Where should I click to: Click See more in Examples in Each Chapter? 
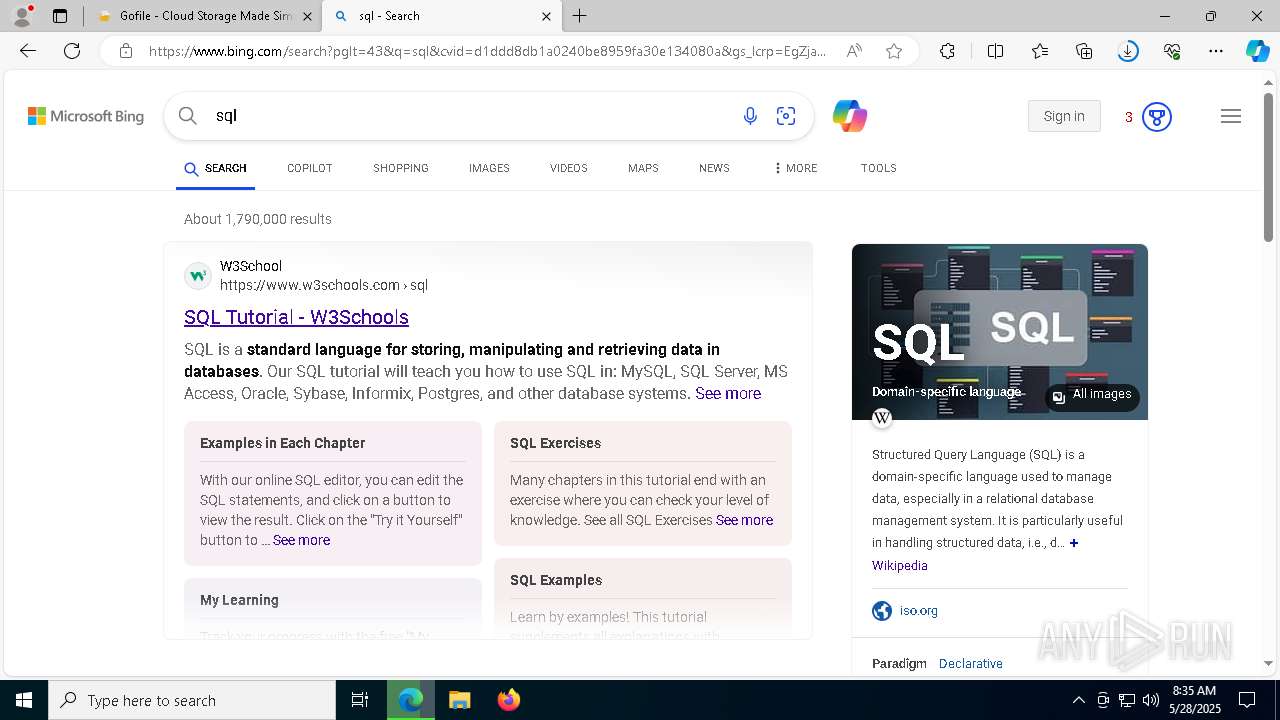[x=301, y=540]
